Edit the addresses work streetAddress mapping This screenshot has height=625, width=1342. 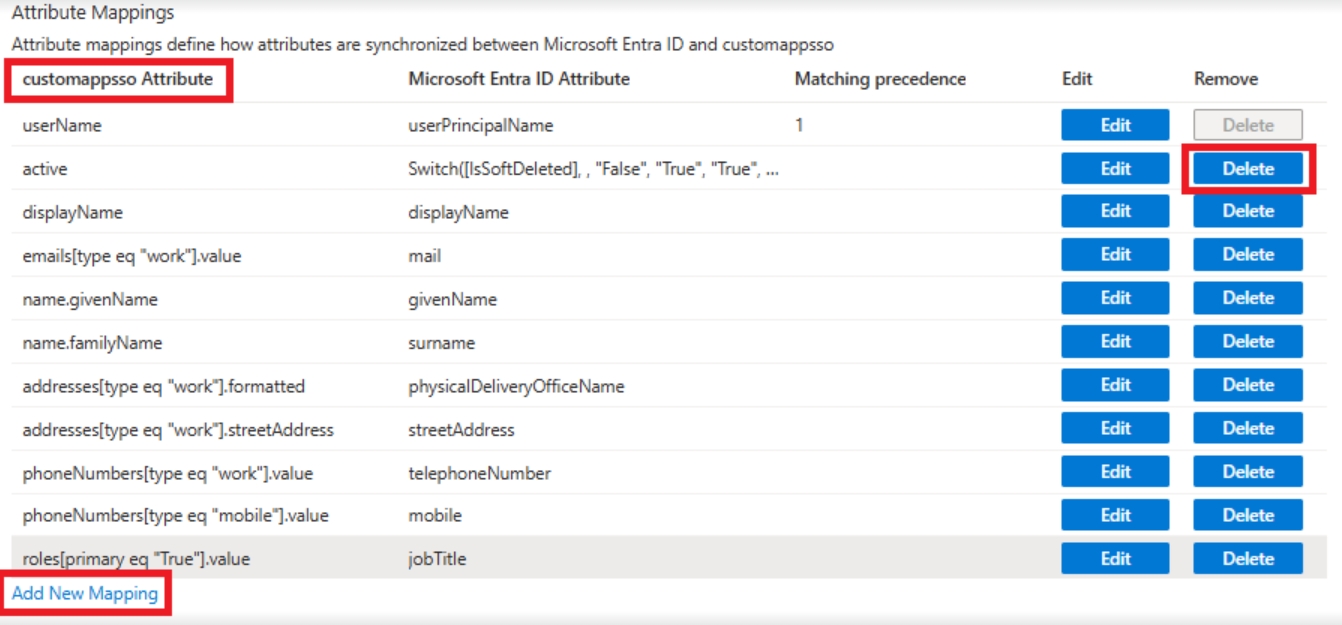[x=1115, y=428]
